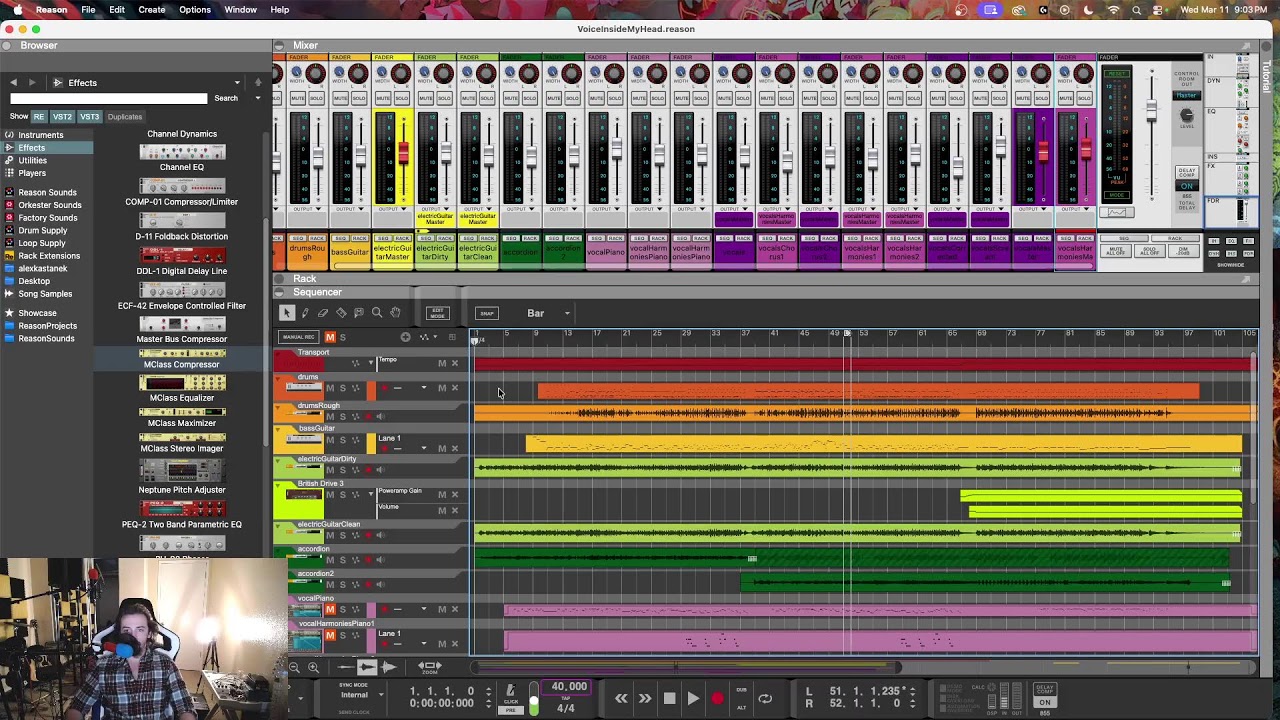The height and width of the screenshot is (720, 1280).
Task: Open the bassGuitar Lane 1 dropdown arrow
Action: (x=423, y=446)
